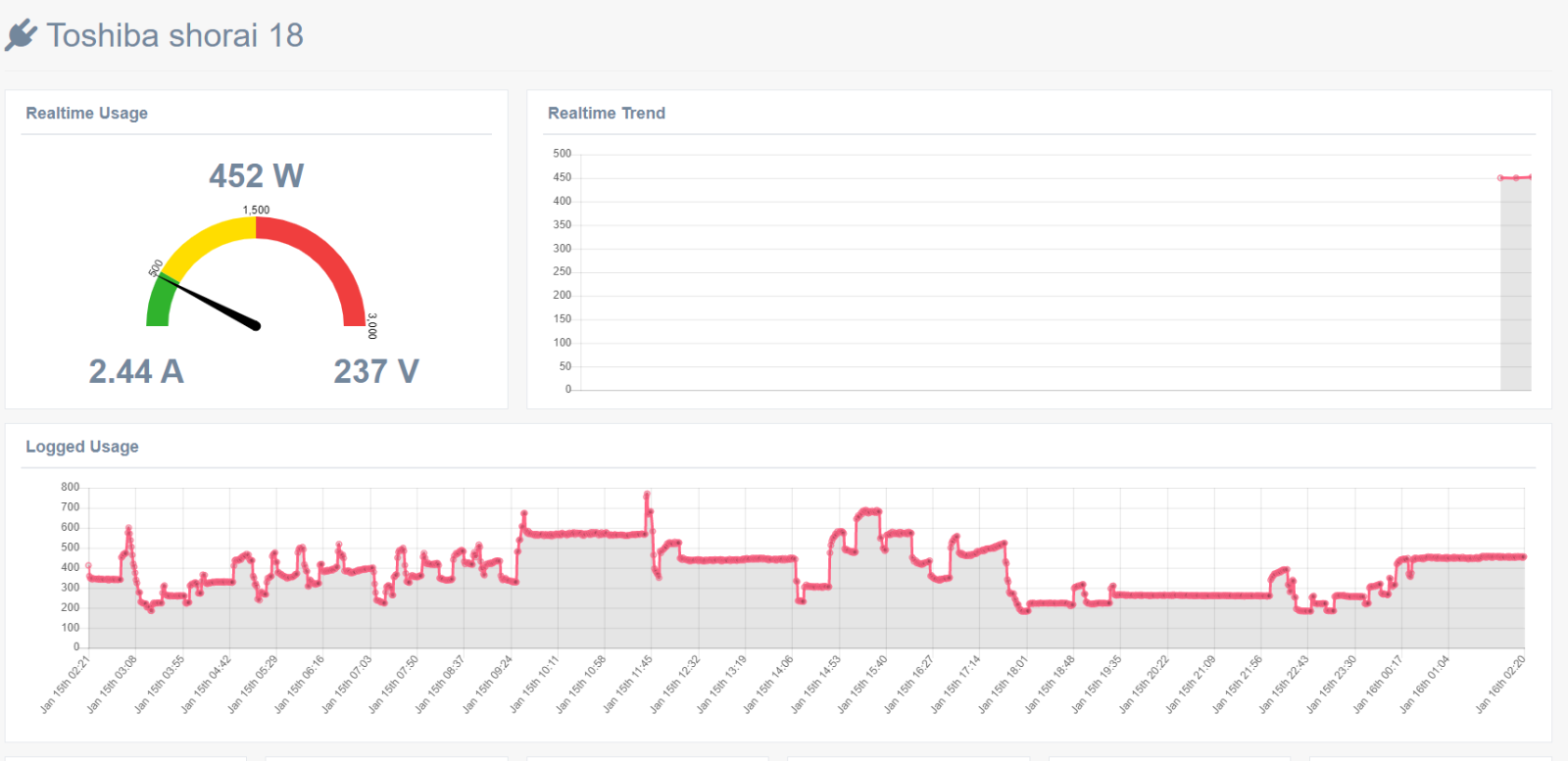Click the 237 V voltage reading
1568x761 pixels.
(x=376, y=371)
